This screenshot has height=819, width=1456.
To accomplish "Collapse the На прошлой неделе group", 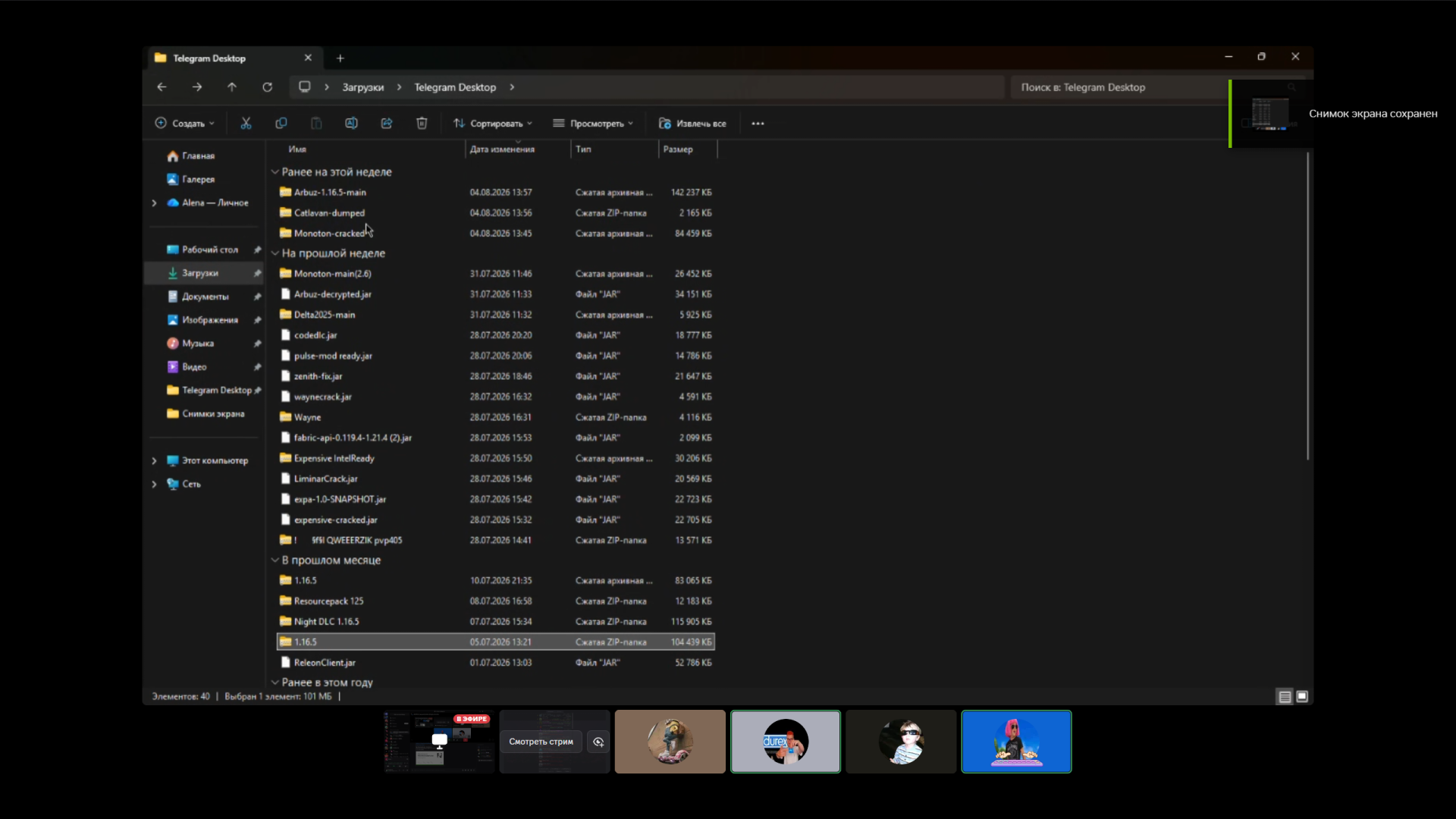I will (275, 253).
